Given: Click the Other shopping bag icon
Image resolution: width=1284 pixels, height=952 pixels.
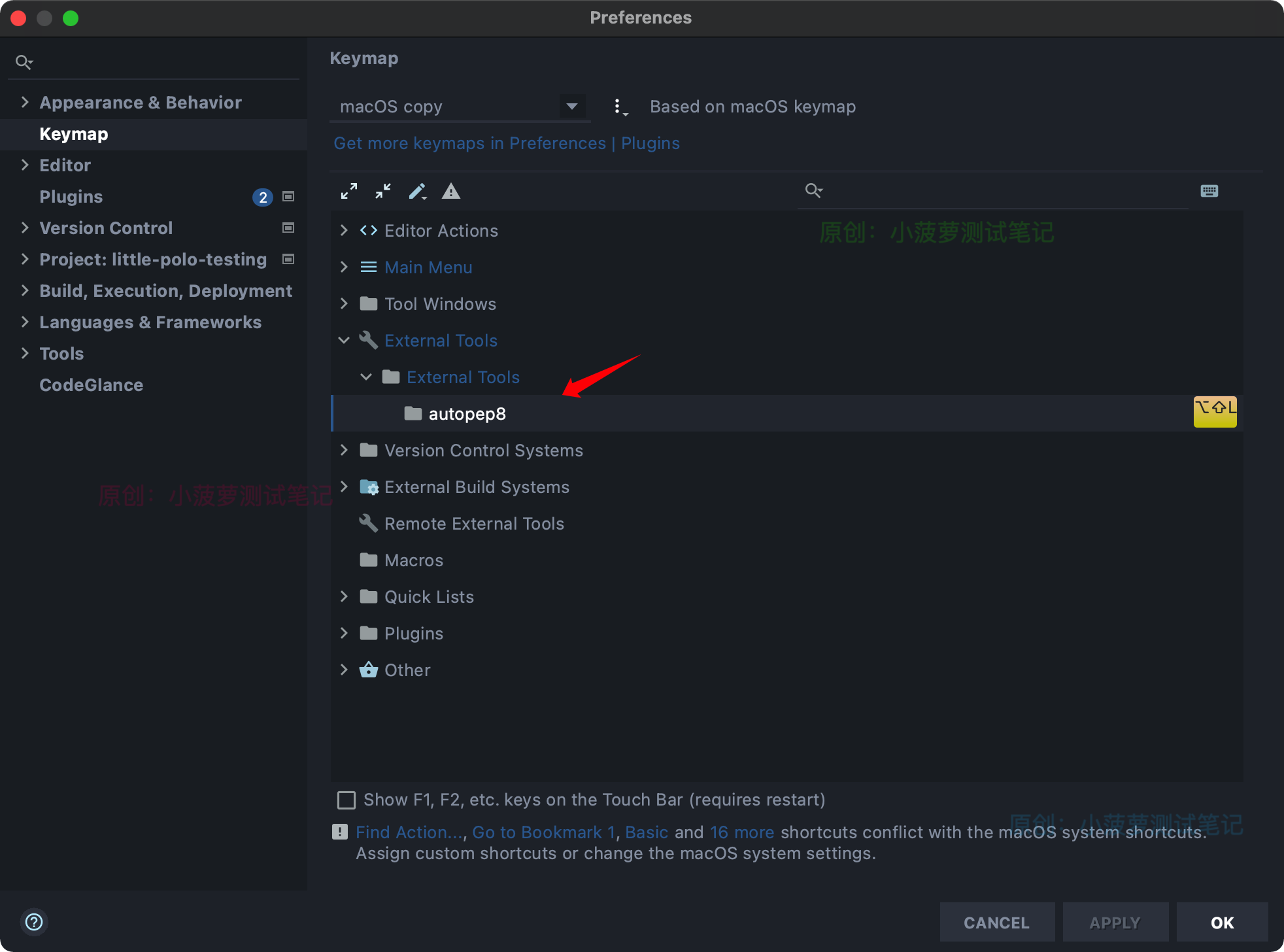Looking at the screenshot, I should [x=368, y=670].
